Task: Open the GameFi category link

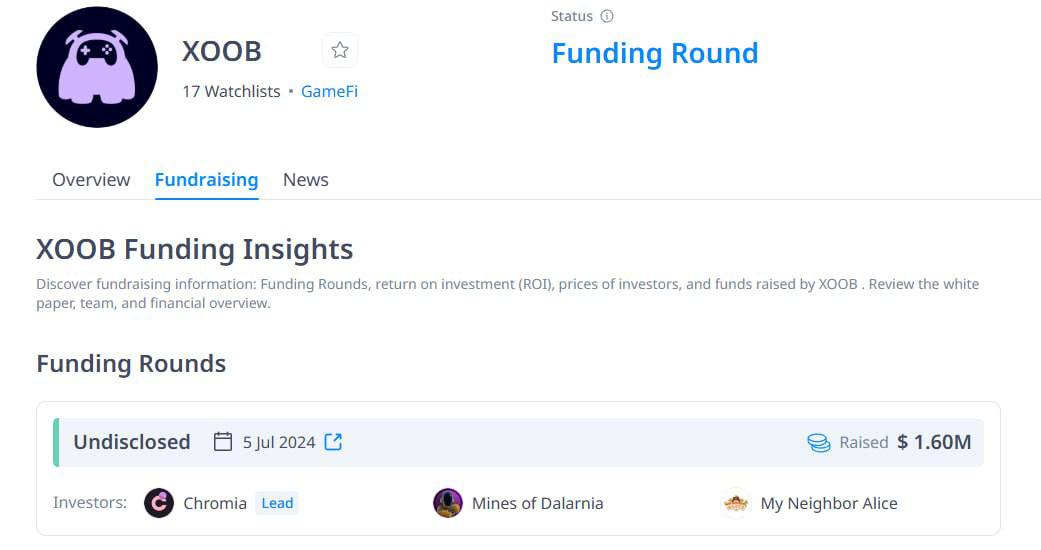Action: pos(329,91)
